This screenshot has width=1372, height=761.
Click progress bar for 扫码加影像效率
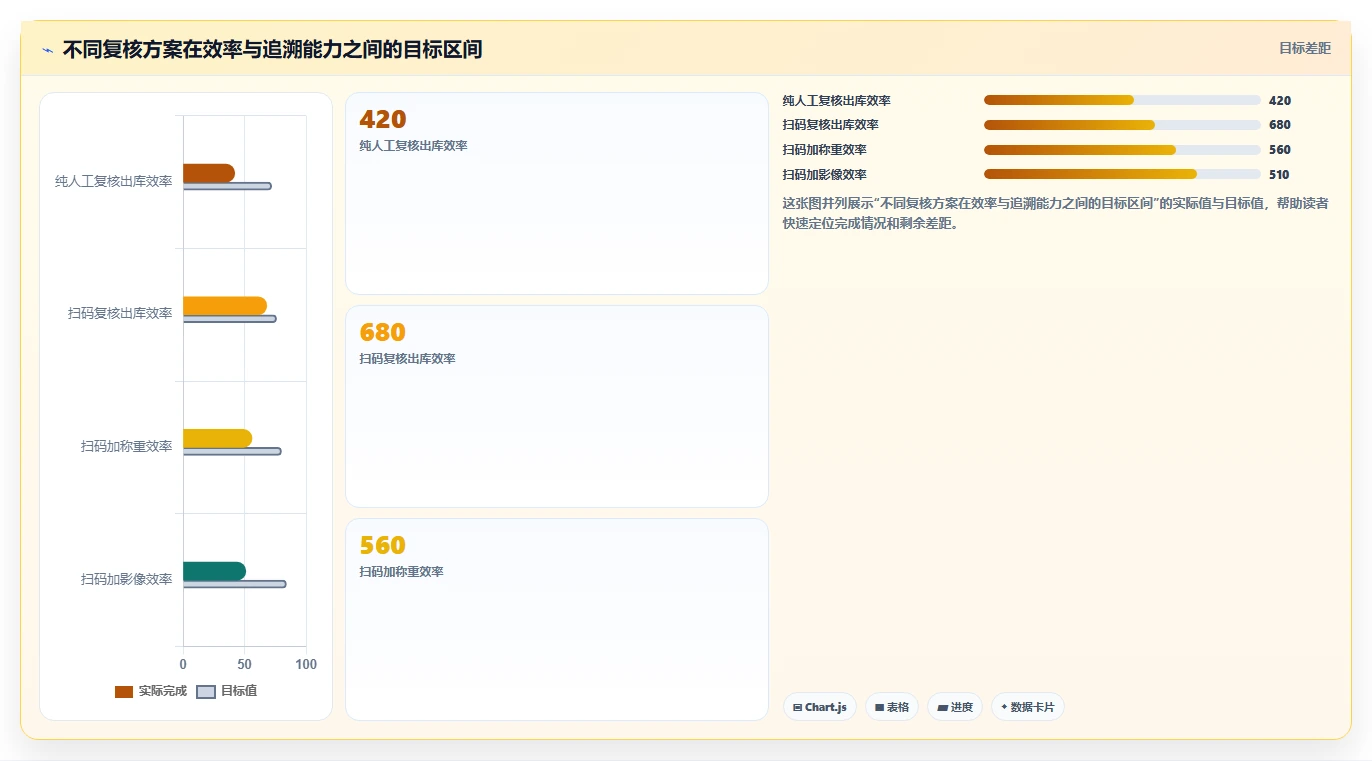coord(1122,174)
